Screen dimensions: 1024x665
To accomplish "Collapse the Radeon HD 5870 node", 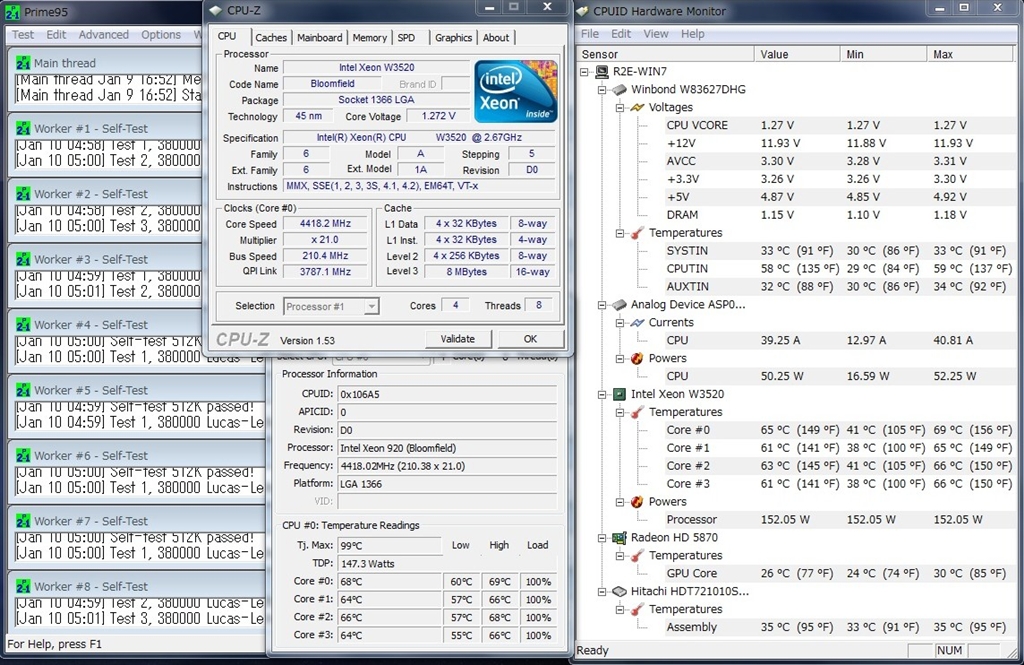I will [602, 538].
